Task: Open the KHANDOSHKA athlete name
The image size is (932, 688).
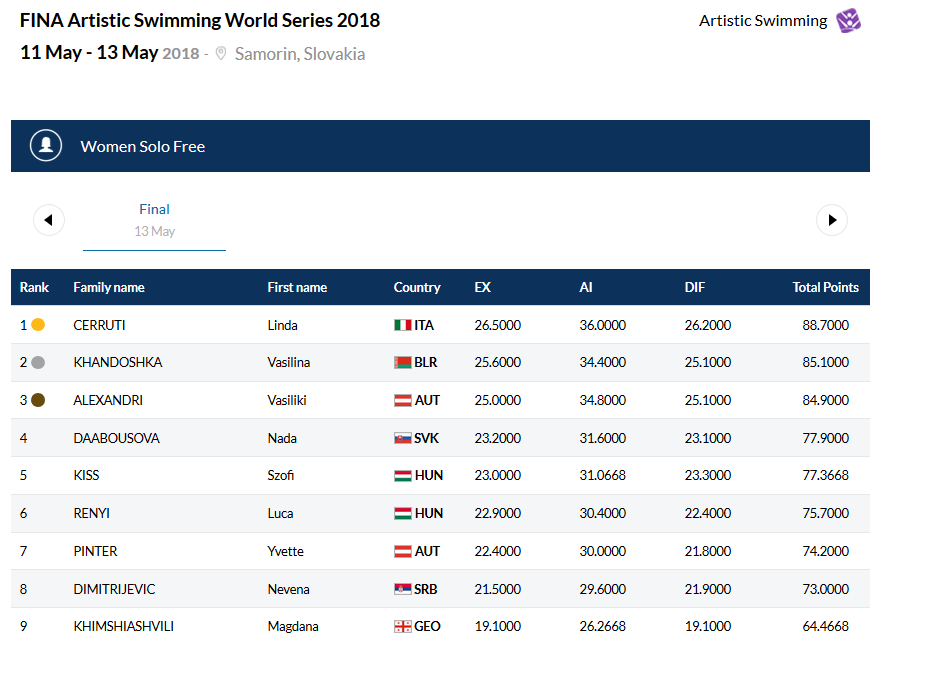Action: [117, 363]
